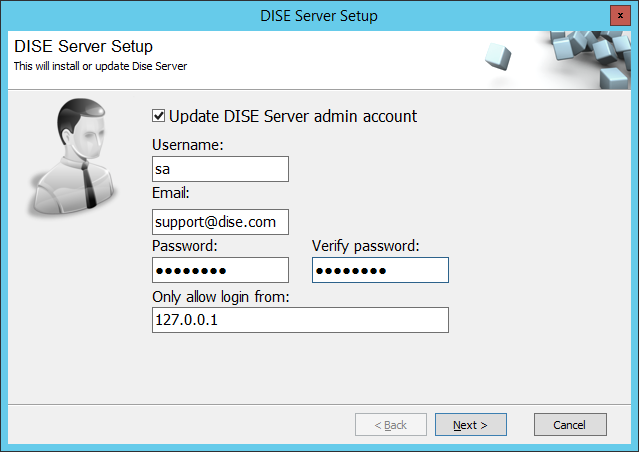Screen dimensions: 639x452
Task: Click the businessman avatar icon
Action: pos(73,157)
